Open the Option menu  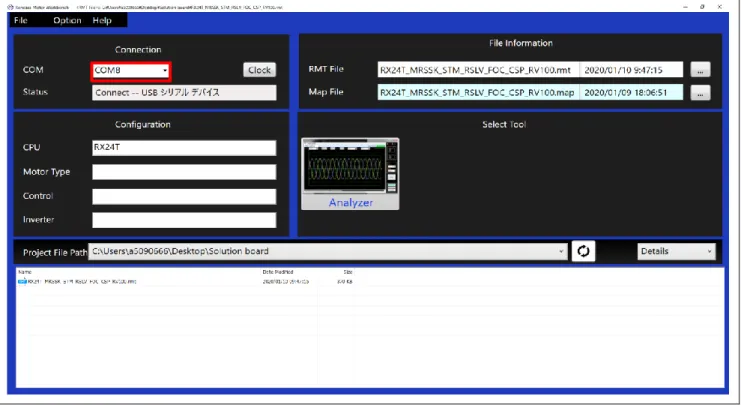[67, 20]
